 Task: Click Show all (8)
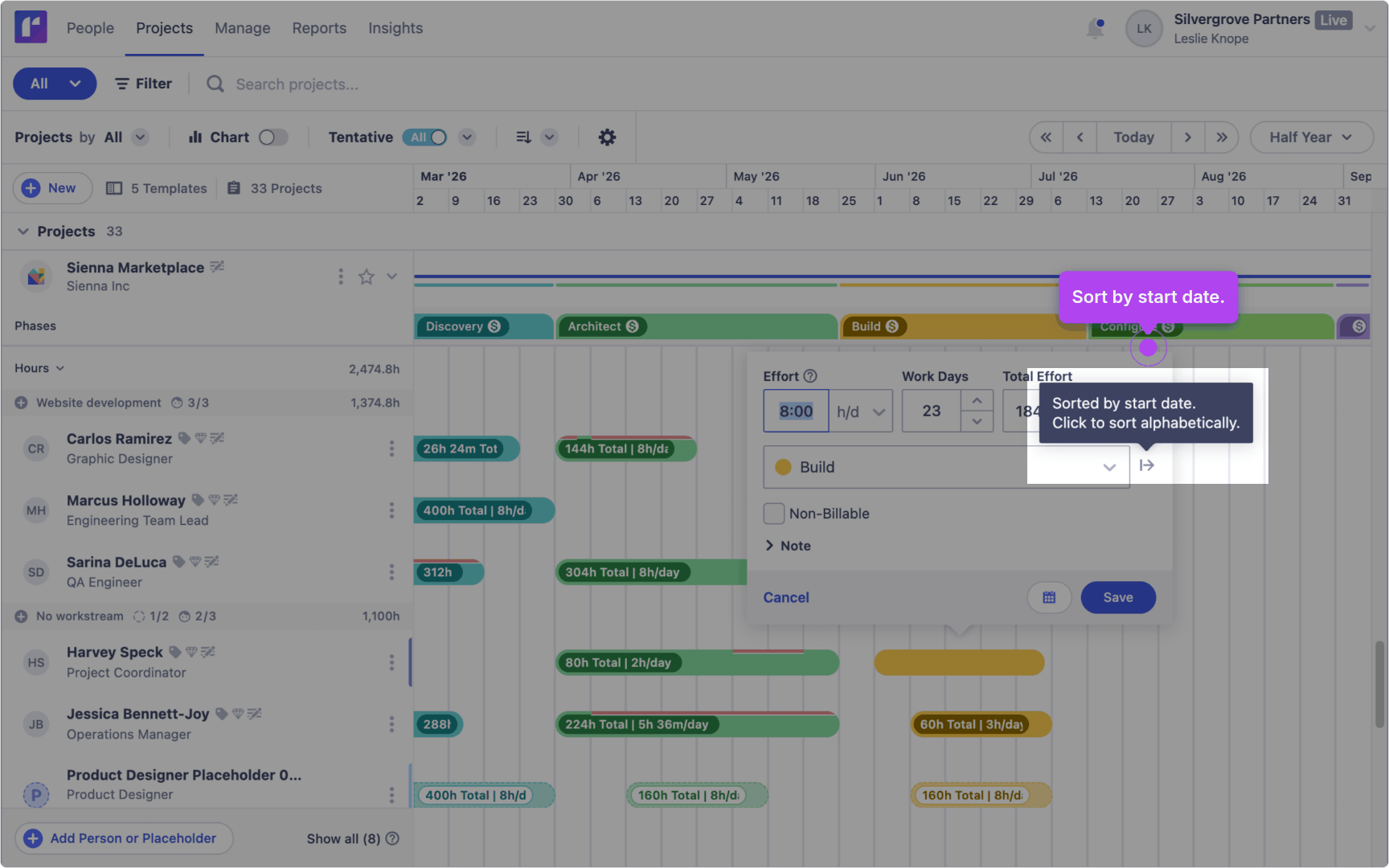[x=343, y=838]
